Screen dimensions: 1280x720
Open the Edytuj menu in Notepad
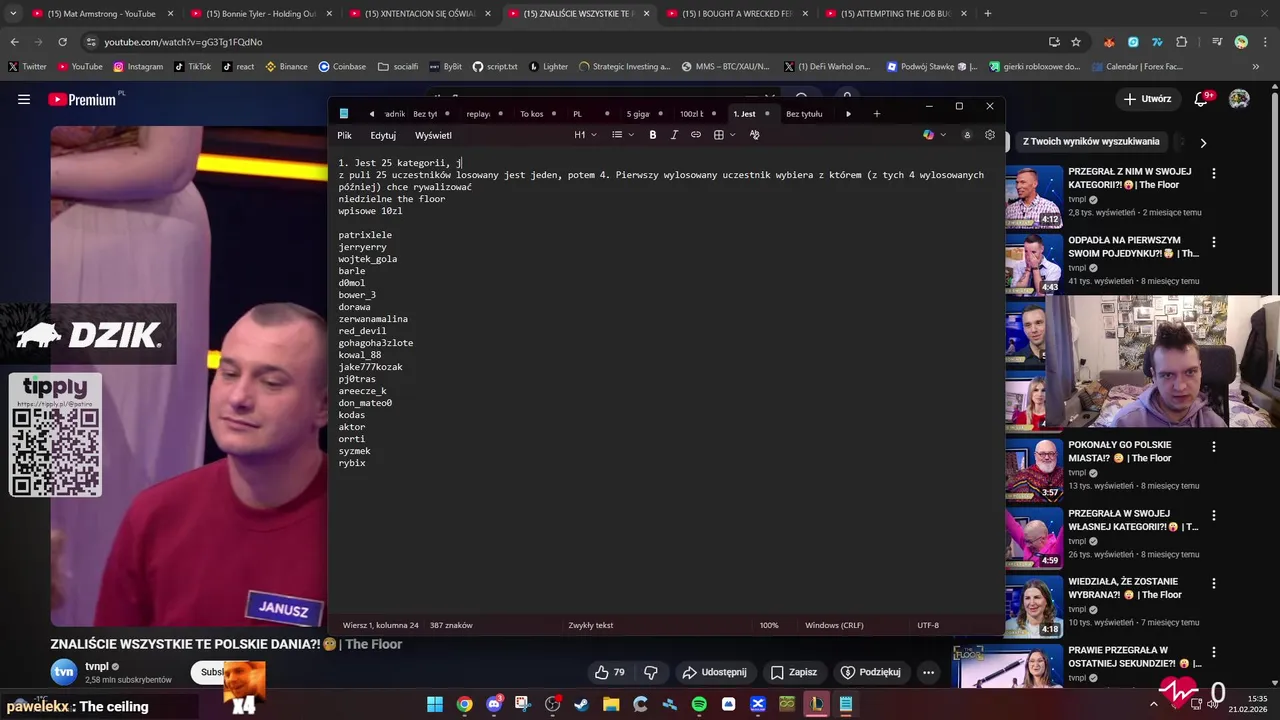click(x=383, y=135)
